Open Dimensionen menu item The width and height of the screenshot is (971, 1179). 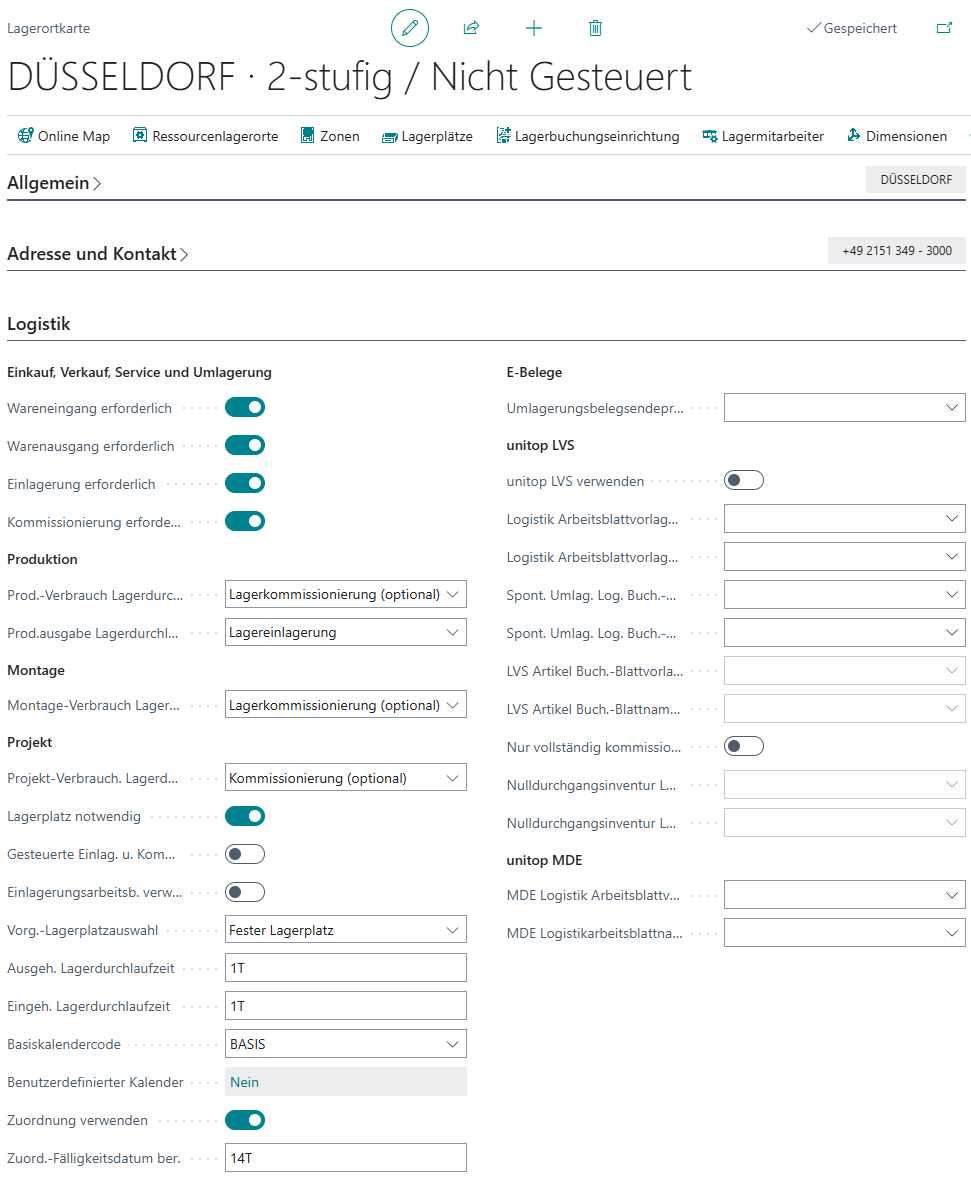[x=897, y=136]
